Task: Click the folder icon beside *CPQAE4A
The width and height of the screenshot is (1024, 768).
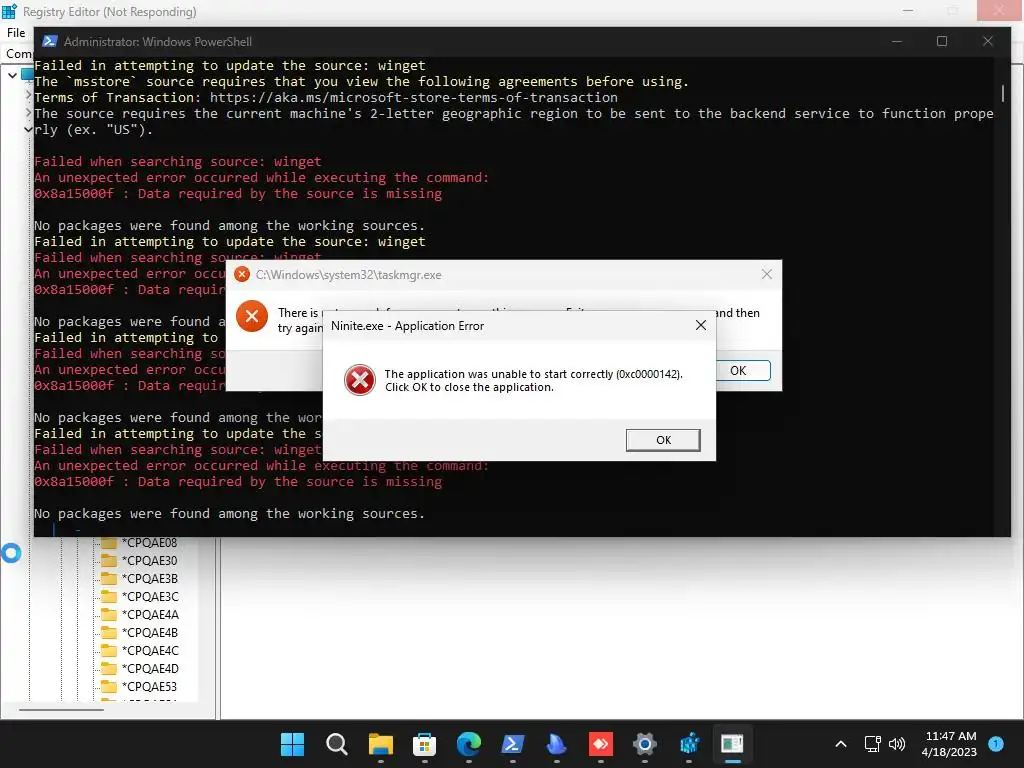Action: click(108, 614)
